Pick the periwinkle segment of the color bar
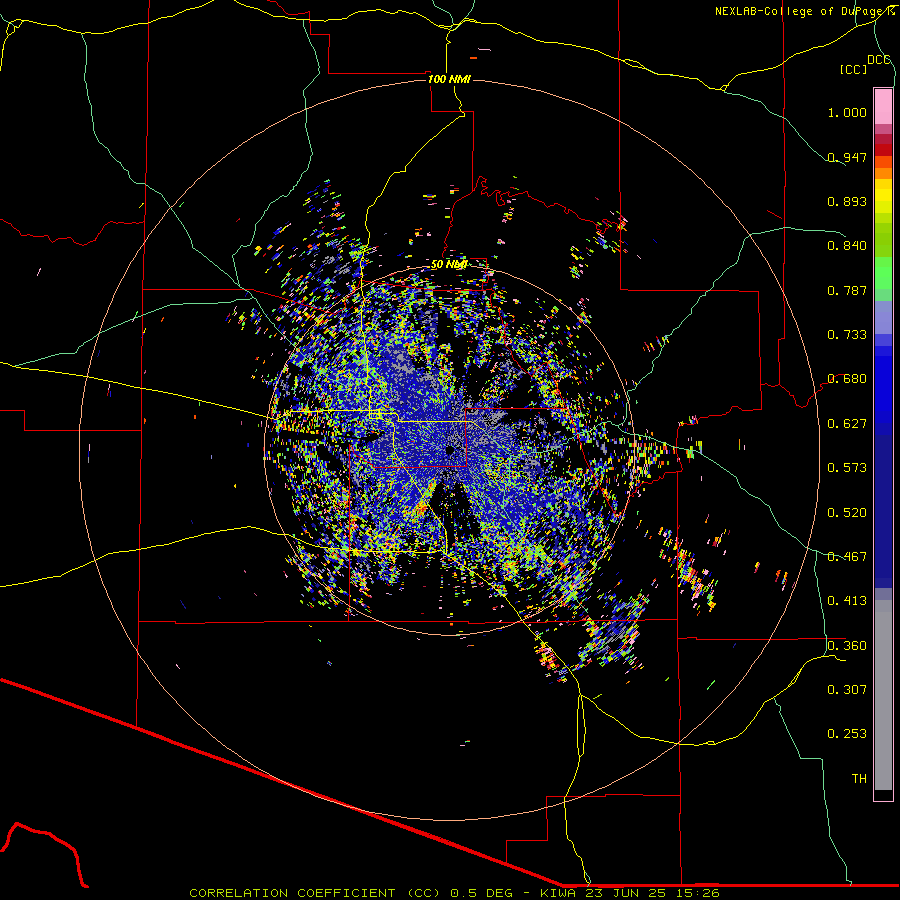Viewport: 900px width, 900px height. [x=883, y=318]
